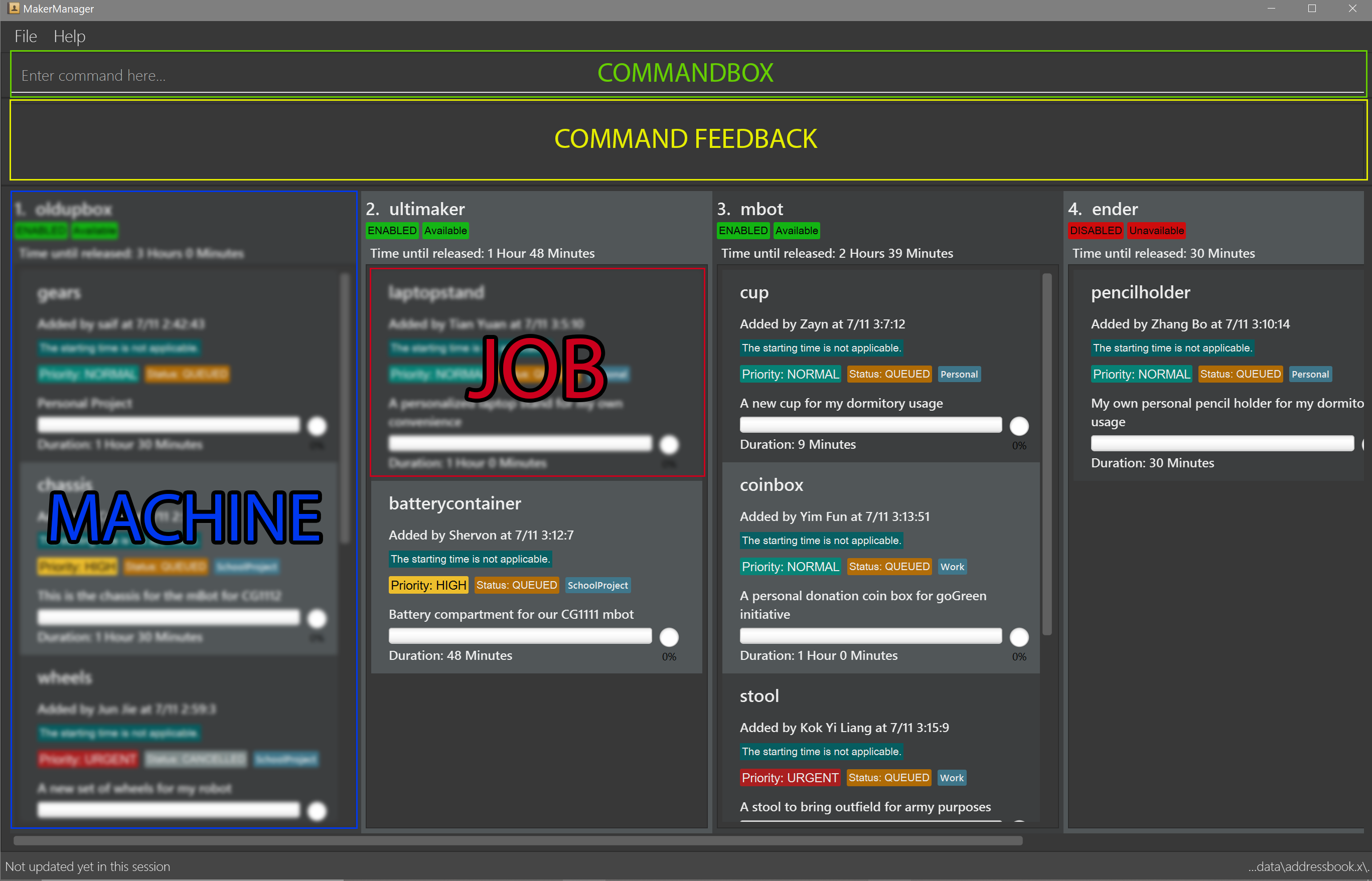This screenshot has height=881, width=1372.
Task: Click 'A new cup for my dormitory usage'
Action: click(841, 403)
